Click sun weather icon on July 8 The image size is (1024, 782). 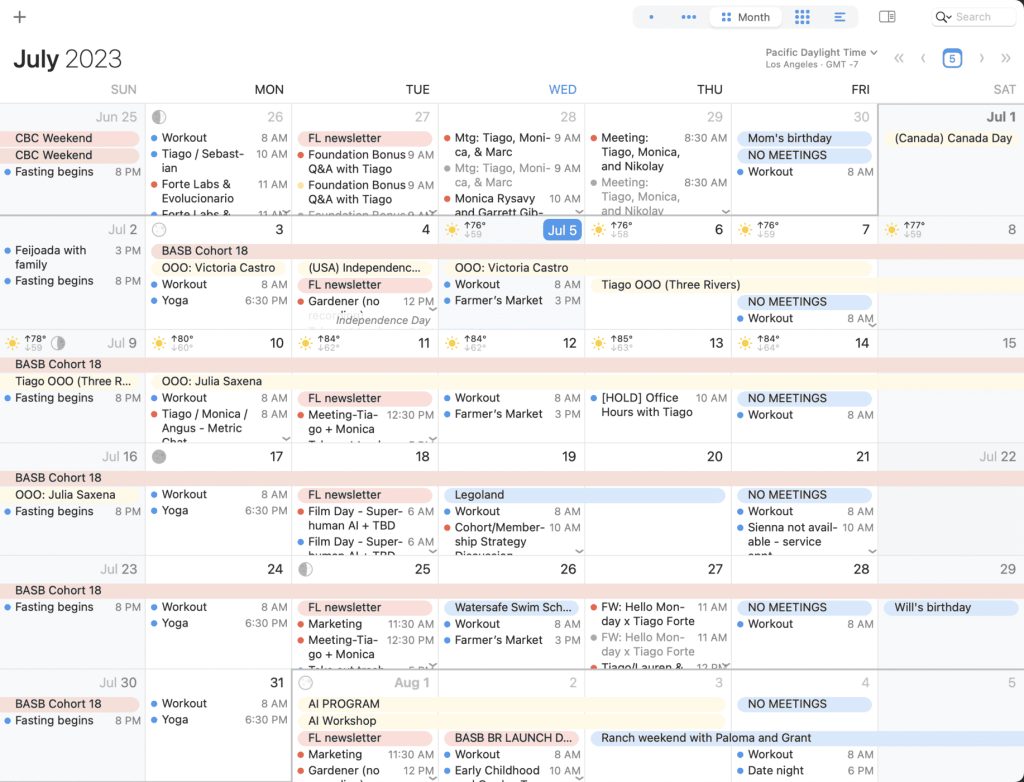pyautogui.click(x=891, y=229)
